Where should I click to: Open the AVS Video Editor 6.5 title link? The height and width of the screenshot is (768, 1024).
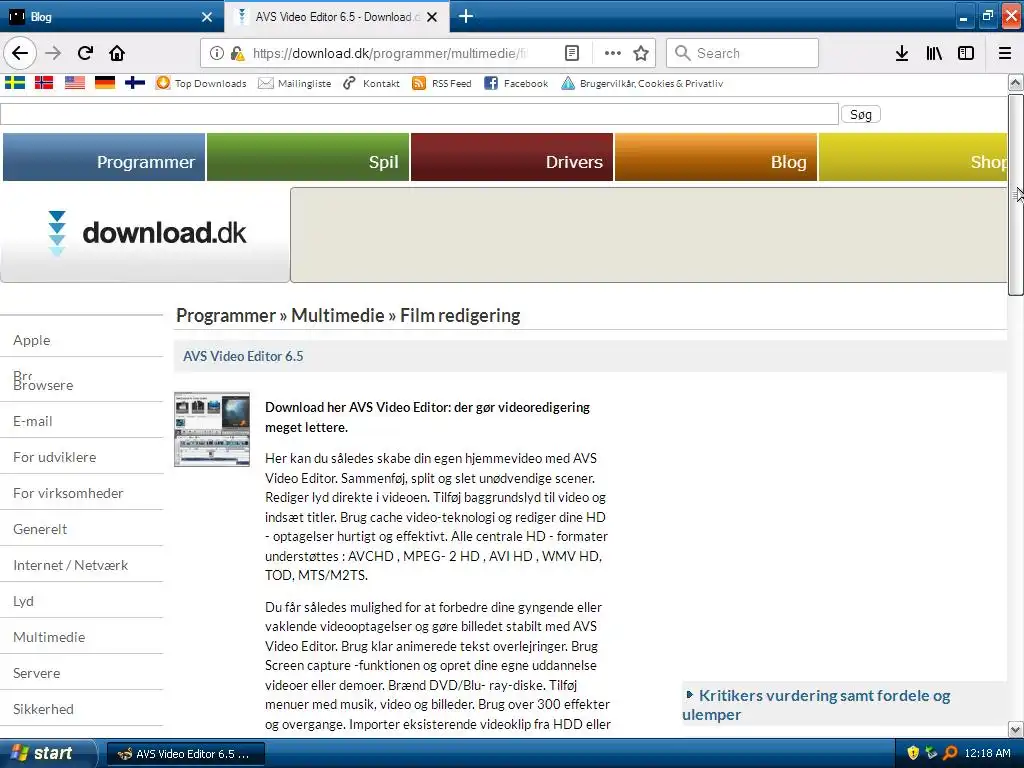(243, 356)
